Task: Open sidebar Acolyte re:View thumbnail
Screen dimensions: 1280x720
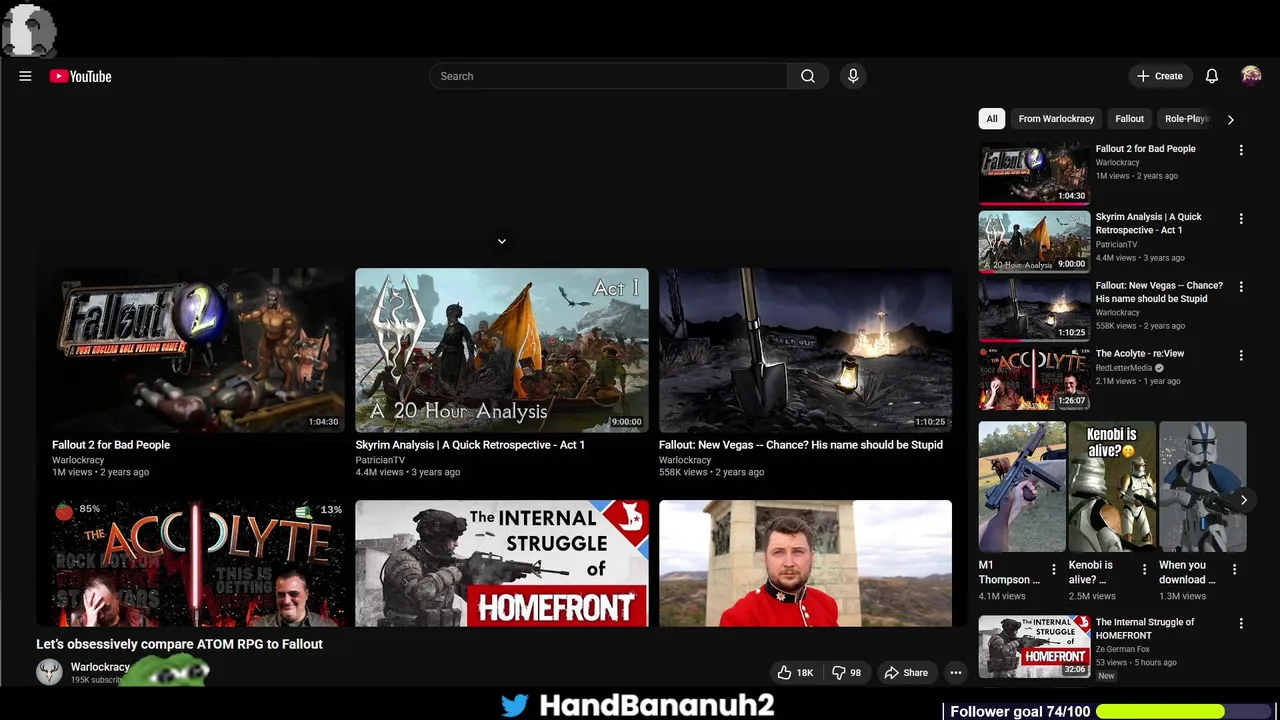Action: (x=1034, y=378)
